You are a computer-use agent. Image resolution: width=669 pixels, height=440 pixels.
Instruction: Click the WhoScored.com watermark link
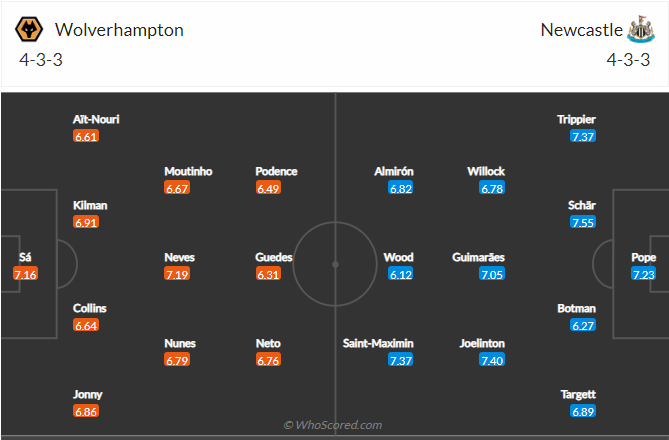pyautogui.click(x=333, y=425)
